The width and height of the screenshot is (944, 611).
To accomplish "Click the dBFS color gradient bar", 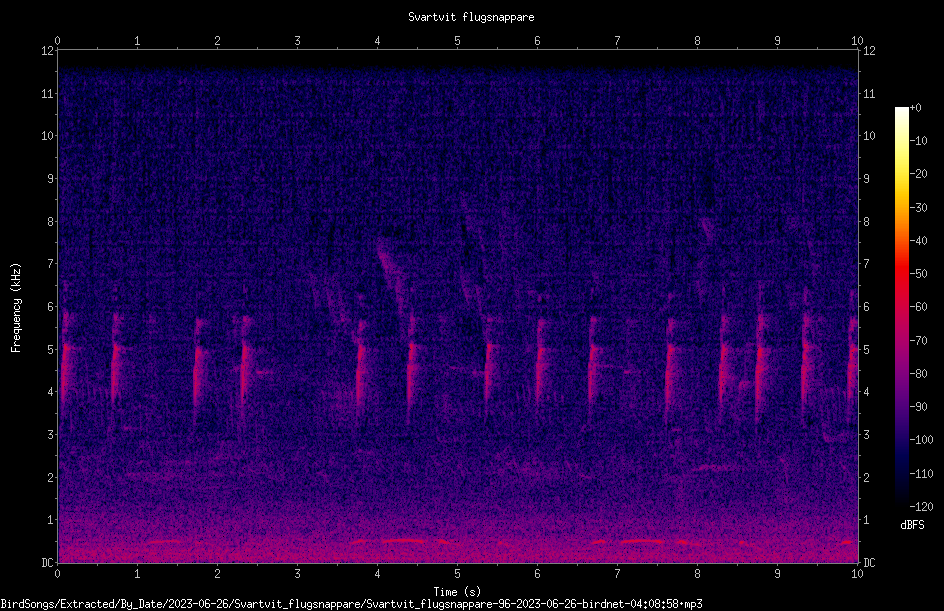I will [x=901, y=307].
